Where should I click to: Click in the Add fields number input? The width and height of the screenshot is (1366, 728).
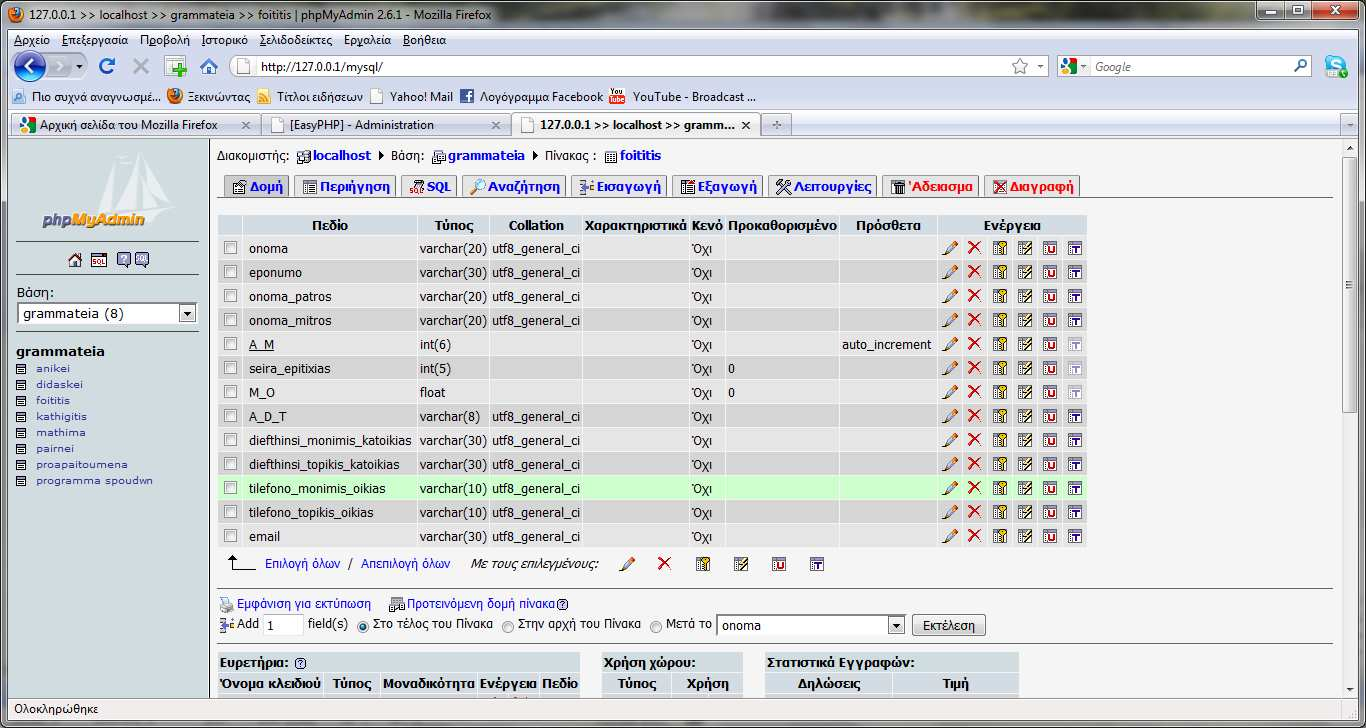(x=283, y=625)
